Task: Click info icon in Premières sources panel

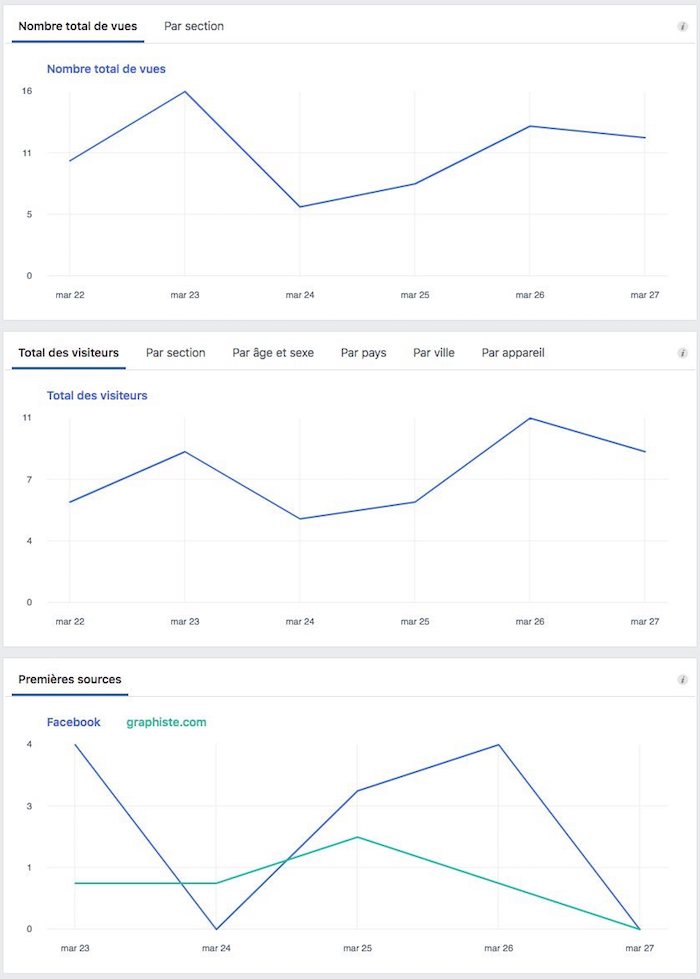Action: (x=682, y=680)
